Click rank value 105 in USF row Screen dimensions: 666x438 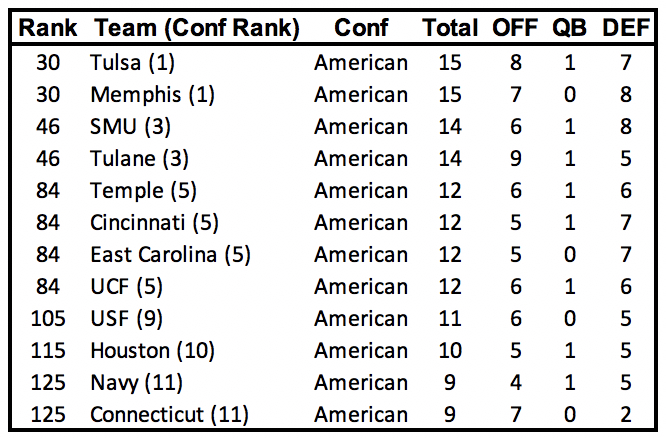pyautogui.click(x=47, y=319)
